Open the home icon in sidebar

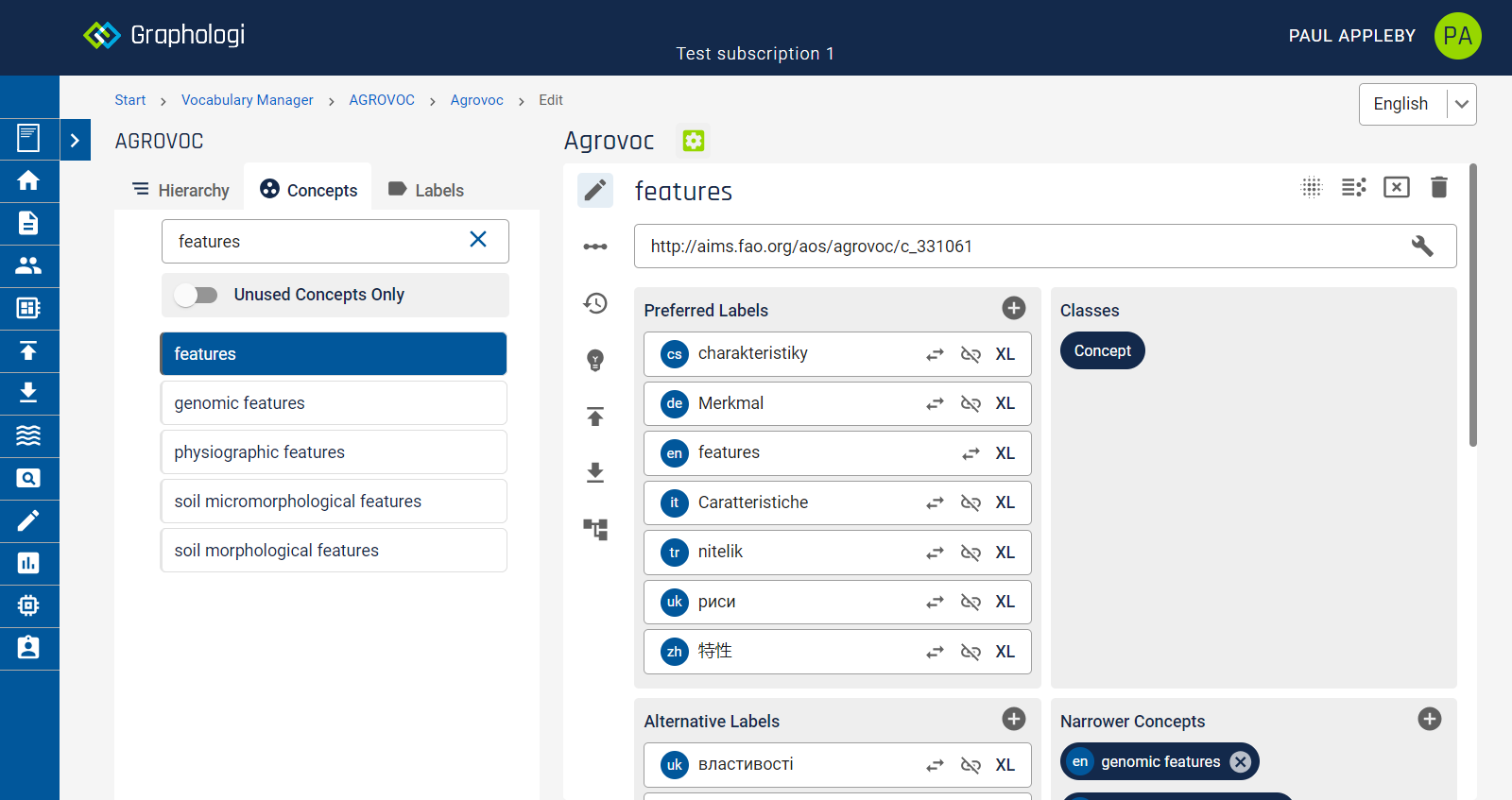pyautogui.click(x=28, y=180)
